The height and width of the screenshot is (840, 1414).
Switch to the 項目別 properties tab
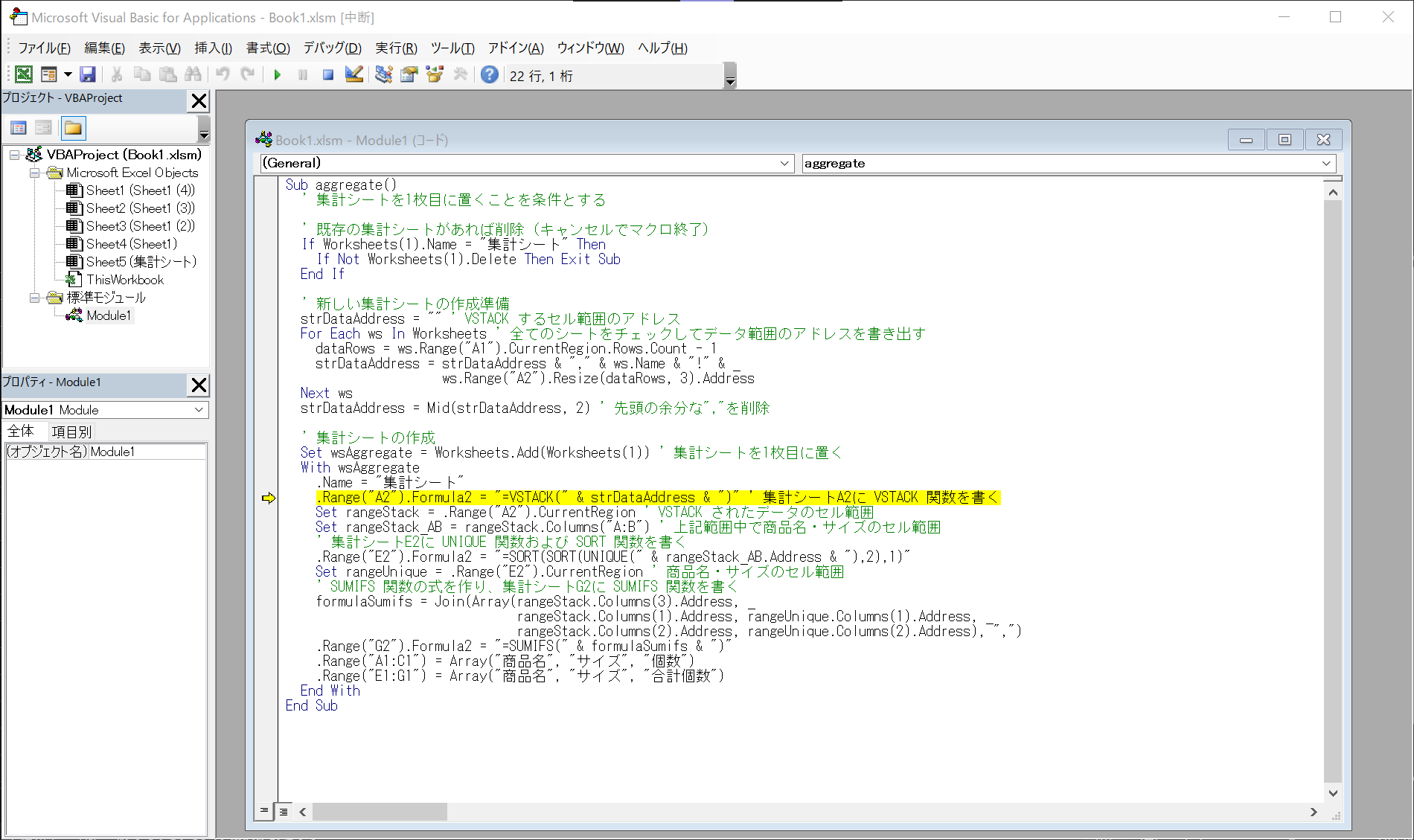(72, 432)
